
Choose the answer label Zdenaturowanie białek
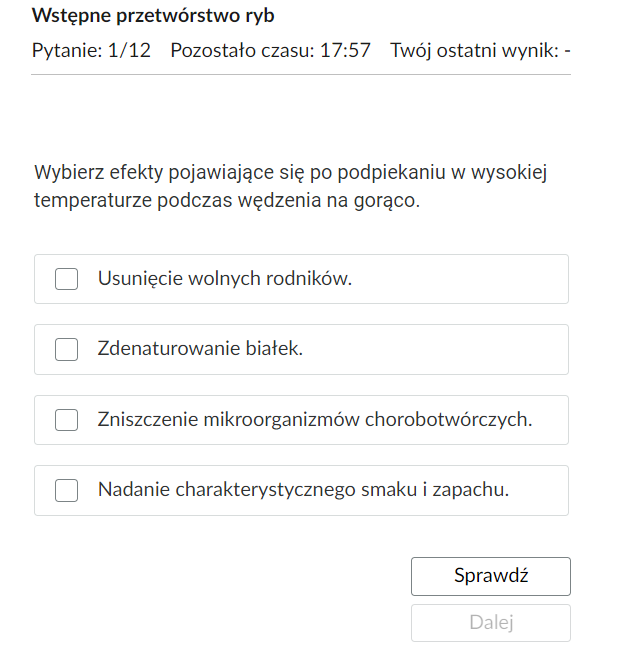tap(200, 348)
